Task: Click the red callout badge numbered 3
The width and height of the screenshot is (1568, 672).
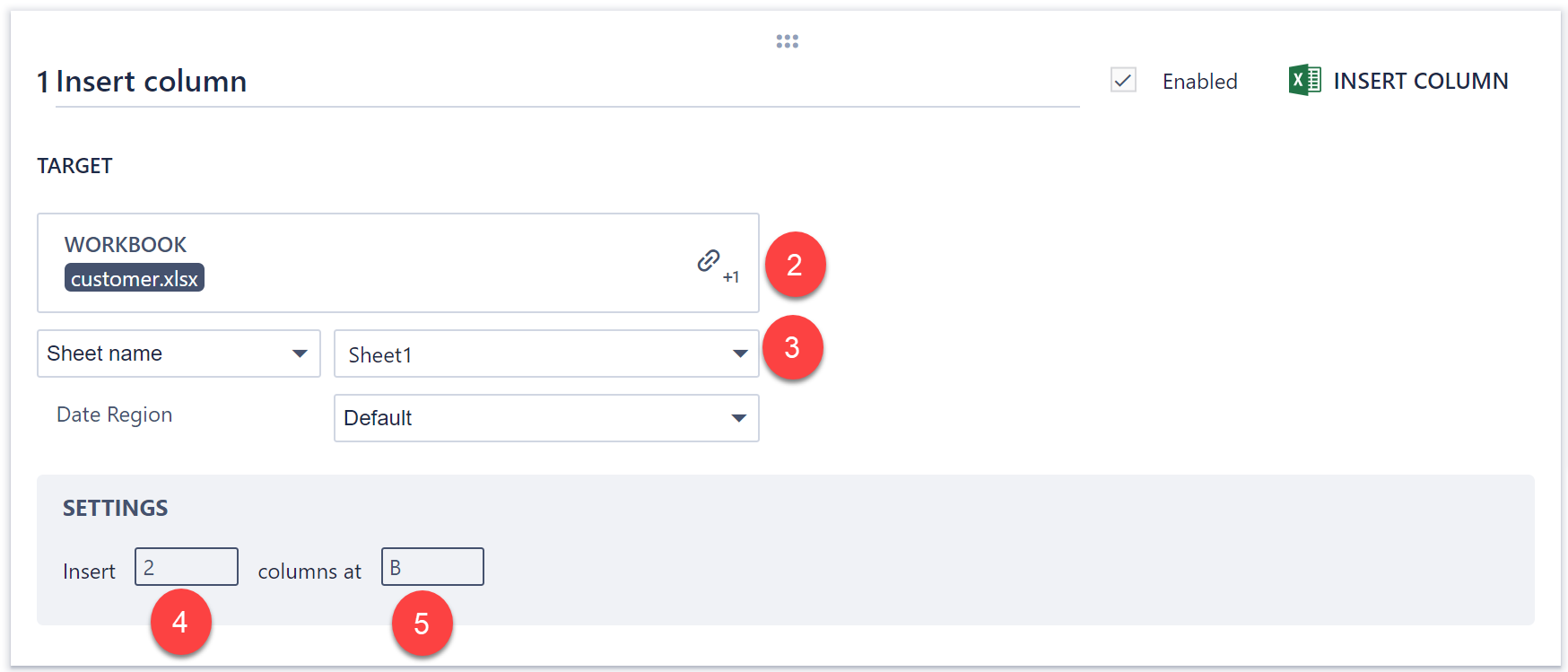Action: 792,347
